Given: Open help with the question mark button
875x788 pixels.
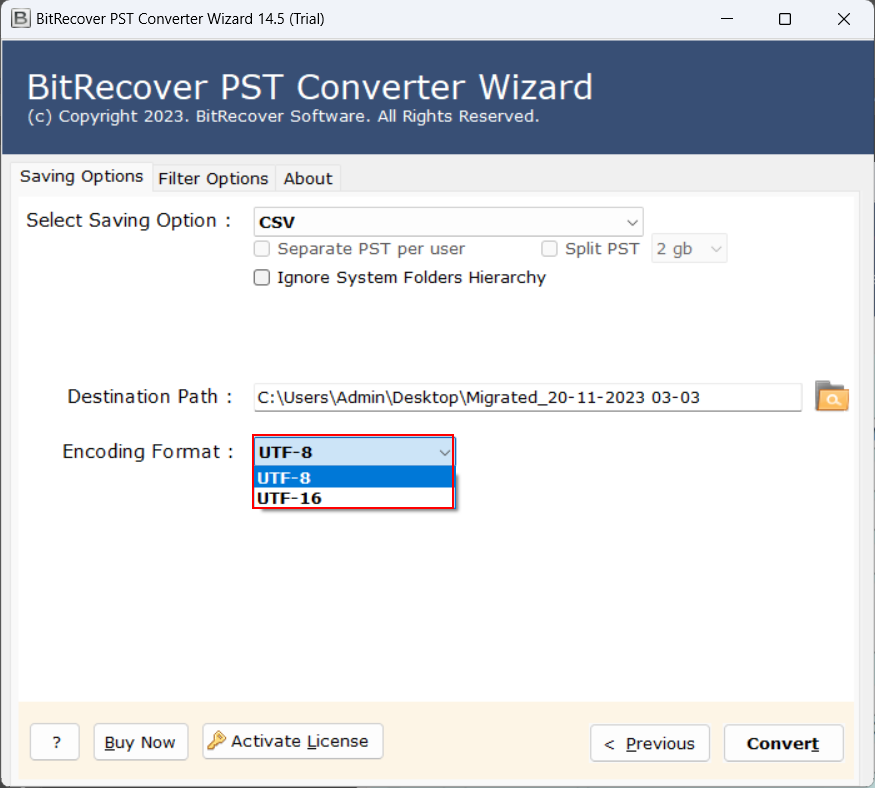Looking at the screenshot, I should (x=55, y=742).
